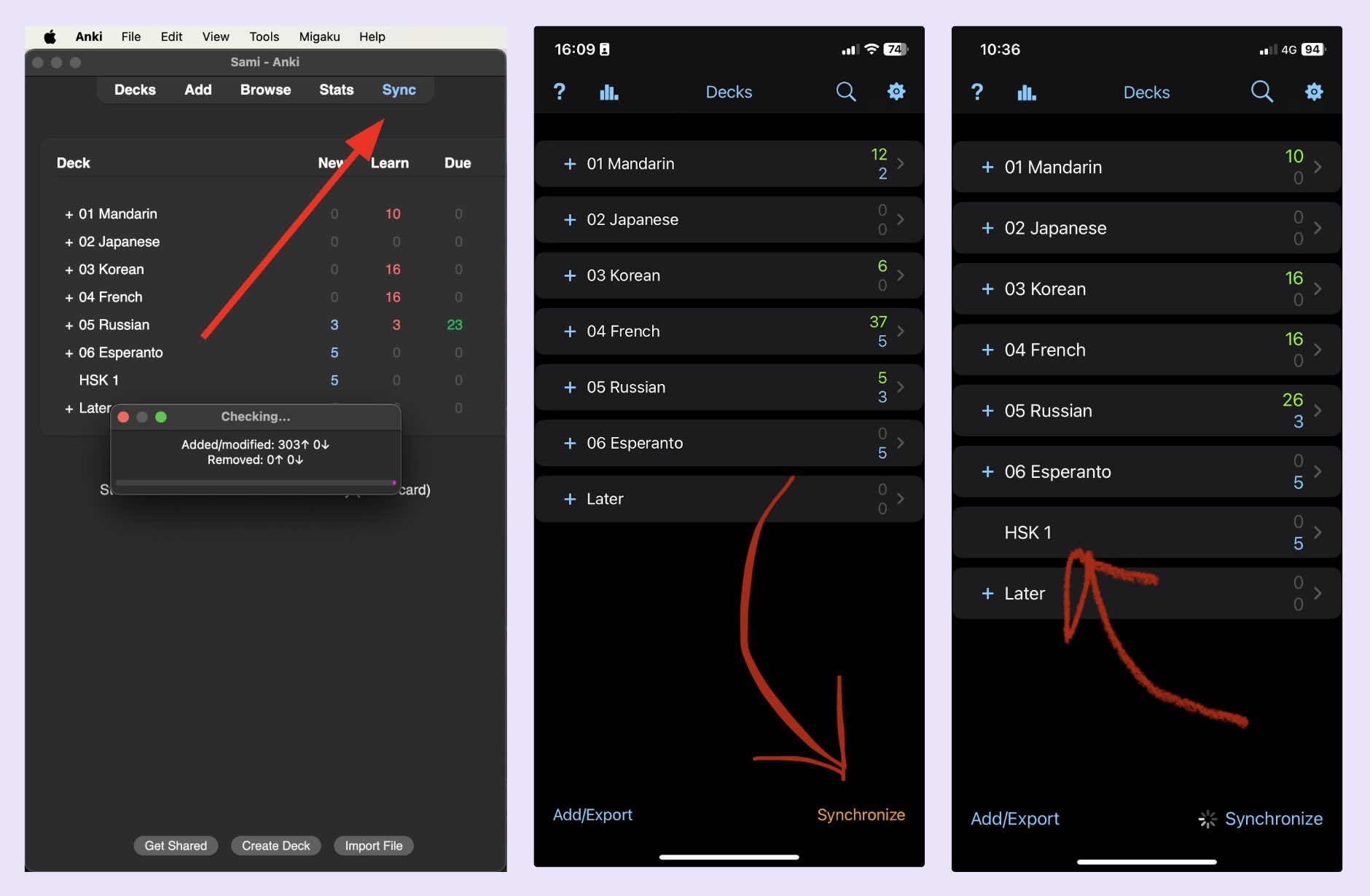The height and width of the screenshot is (896, 1370).
Task: Open settings gear on the rightmost screen
Action: tap(1314, 91)
